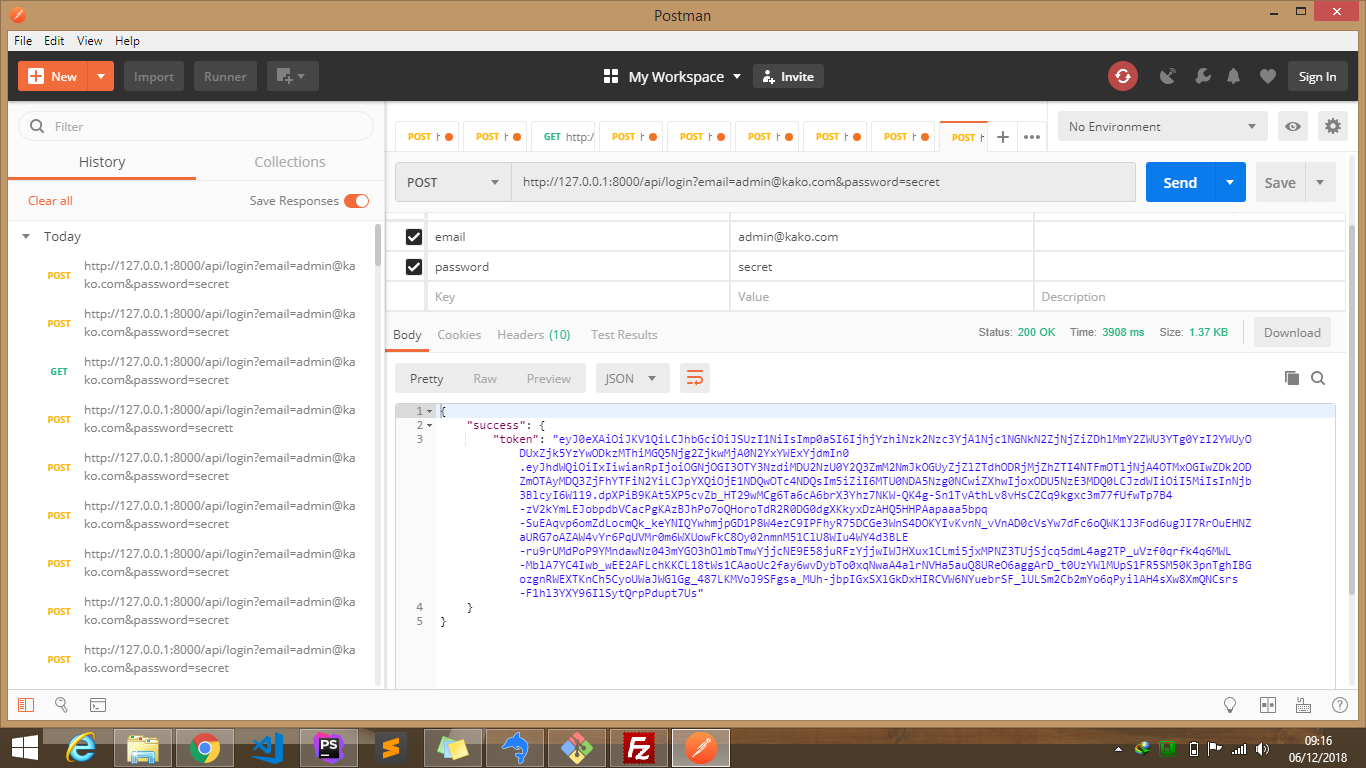This screenshot has height=768, width=1366.
Task: Collapse the Today history group
Action: tap(26, 237)
